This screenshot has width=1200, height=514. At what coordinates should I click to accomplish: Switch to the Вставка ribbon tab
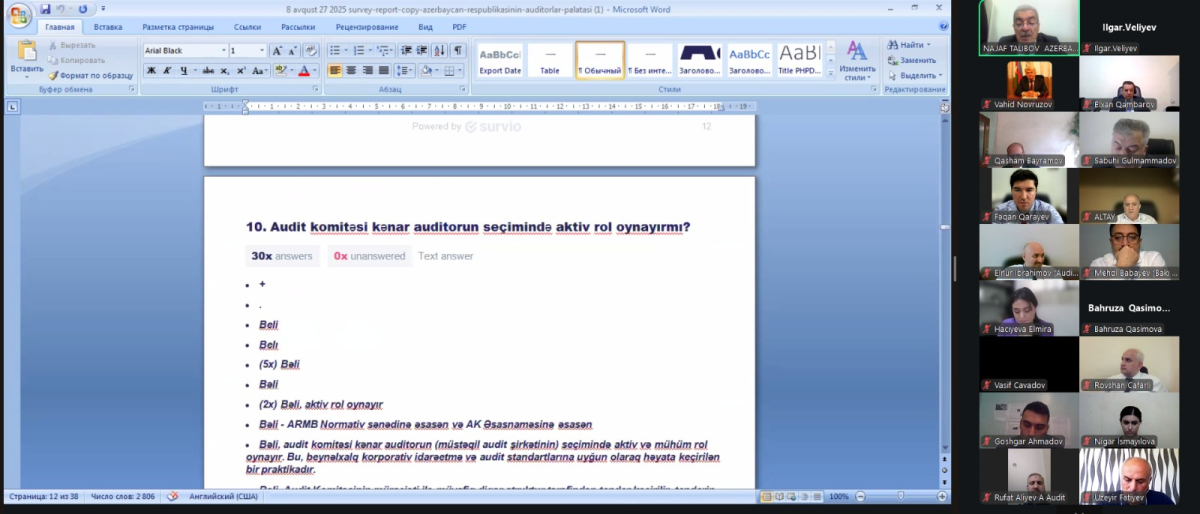[x=108, y=27]
